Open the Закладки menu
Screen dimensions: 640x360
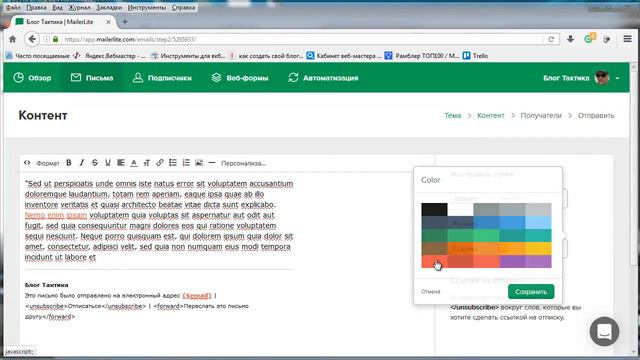coord(109,7)
